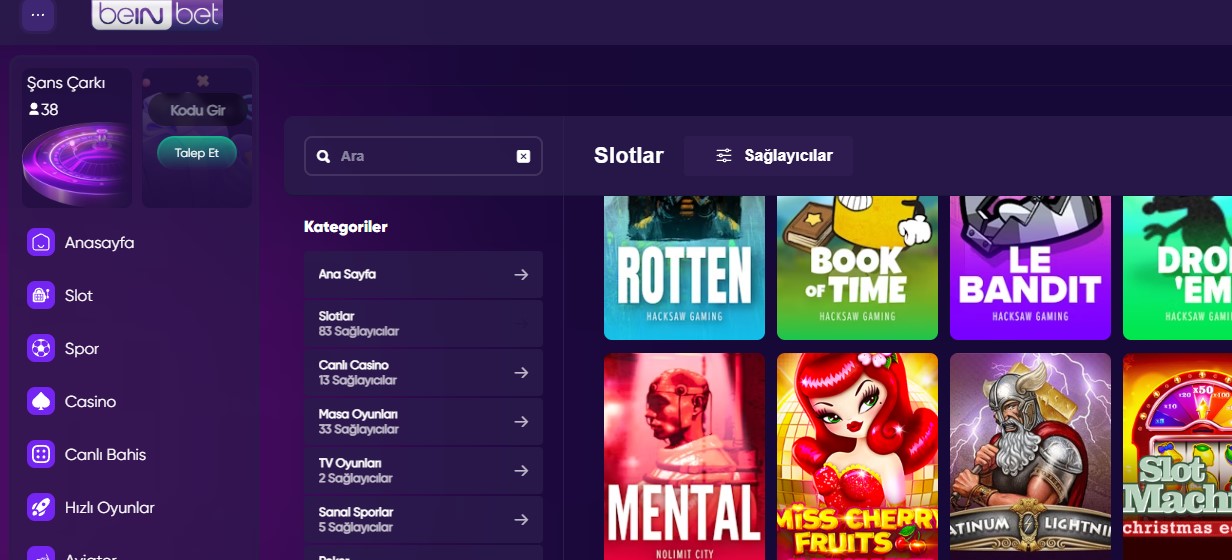Click the Kategoriler heading
The width and height of the screenshot is (1232, 560).
tap(345, 227)
